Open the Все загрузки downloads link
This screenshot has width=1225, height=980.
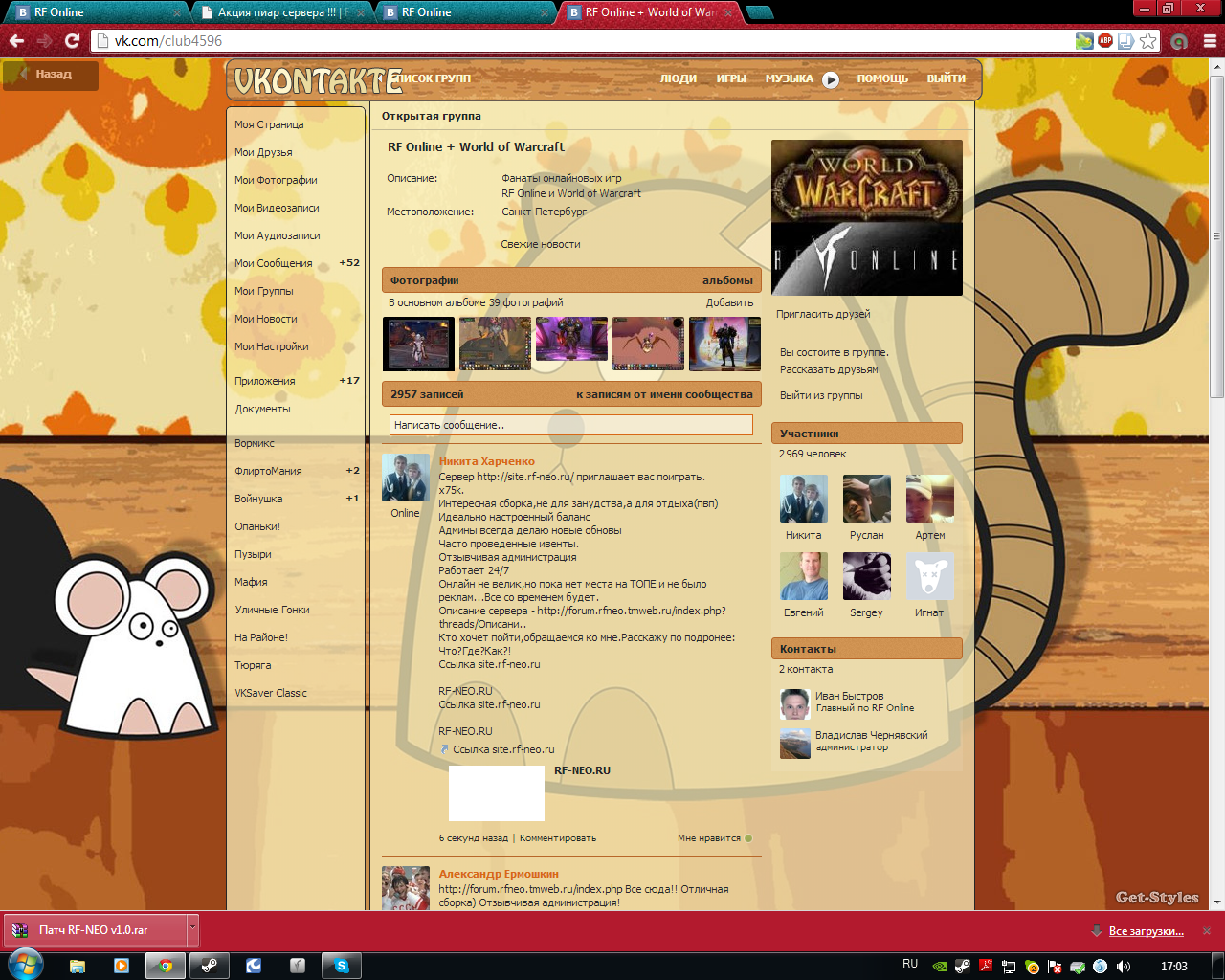[1146, 931]
